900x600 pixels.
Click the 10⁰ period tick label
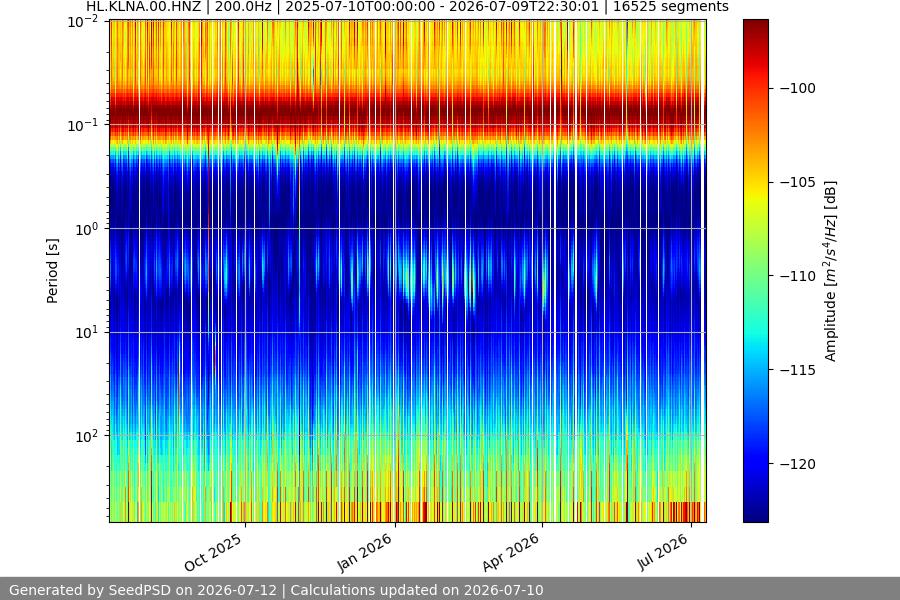[x=87, y=229]
